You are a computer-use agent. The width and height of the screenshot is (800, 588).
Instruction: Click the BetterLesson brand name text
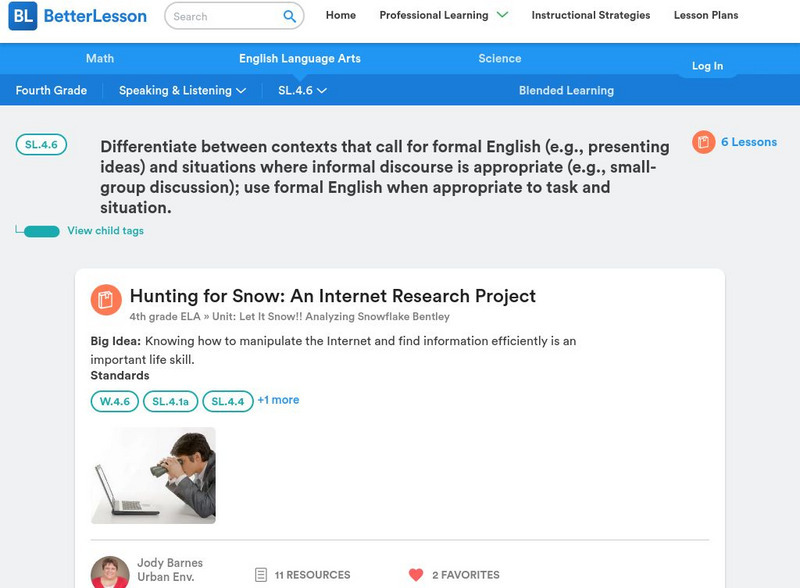(x=95, y=16)
